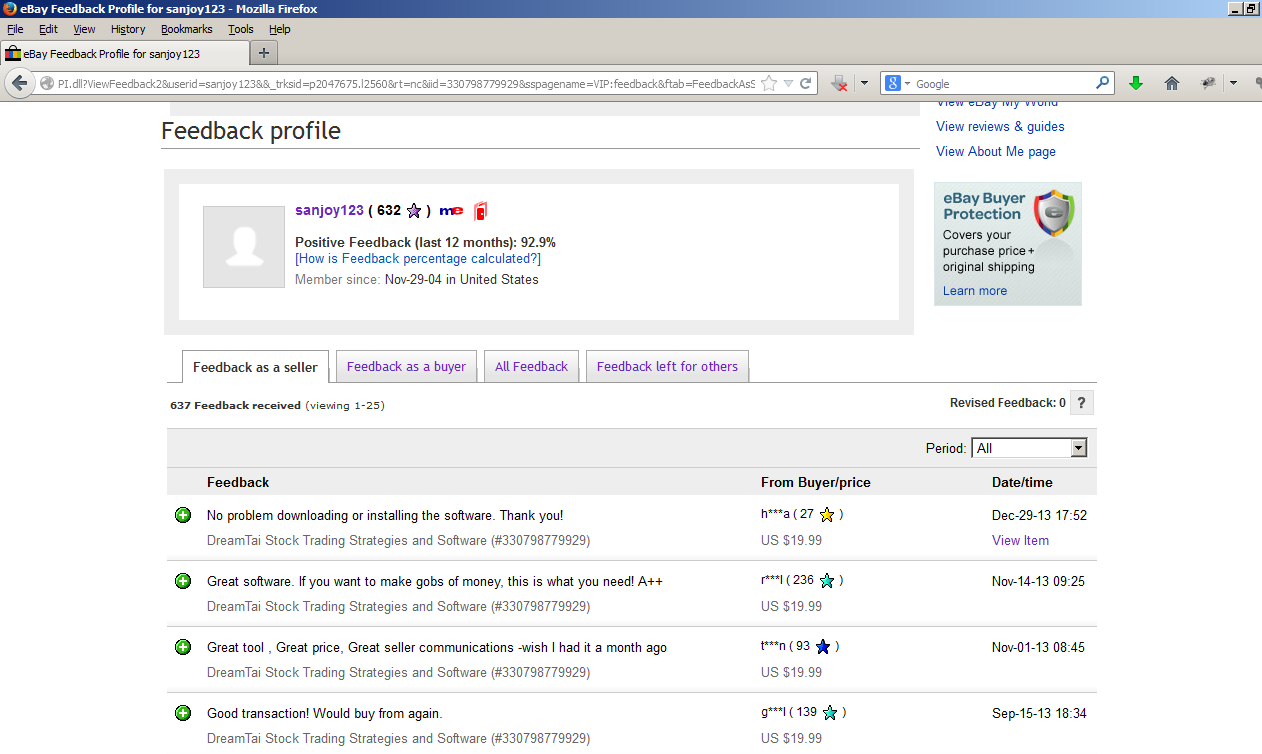1262x754 pixels.
Task: Open dropdown arrow next to the bug icon
Action: click(x=1232, y=83)
